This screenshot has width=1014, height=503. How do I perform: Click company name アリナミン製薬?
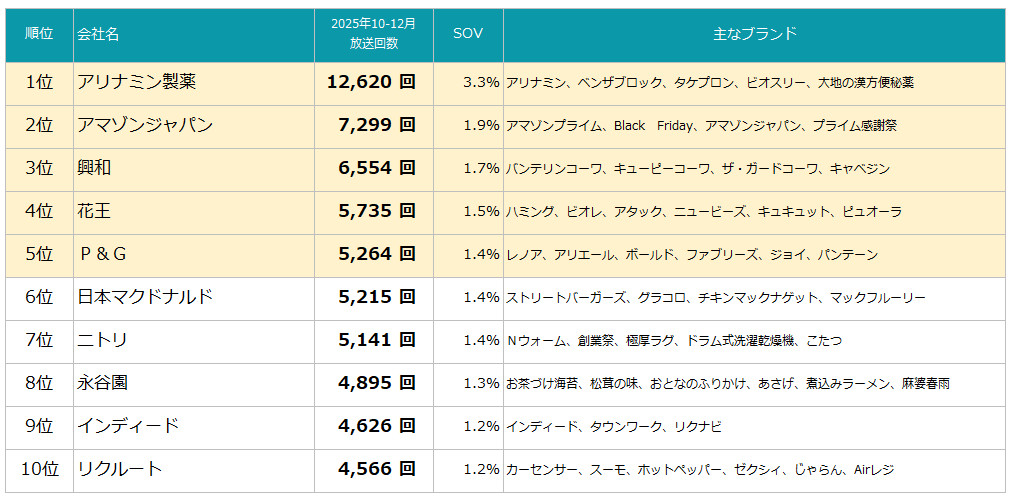point(144,82)
